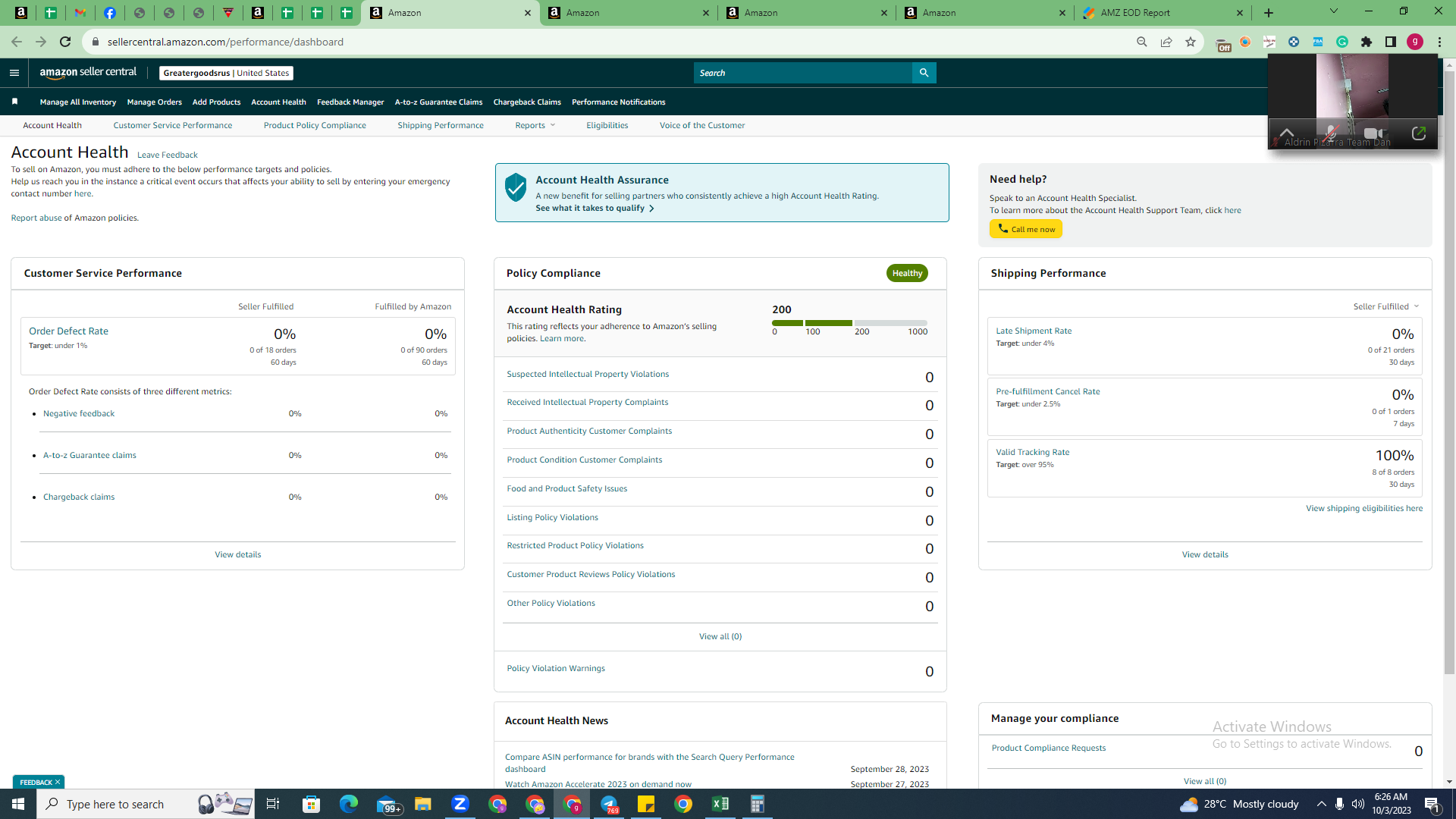Click the Negative feedback metric link

(x=79, y=413)
